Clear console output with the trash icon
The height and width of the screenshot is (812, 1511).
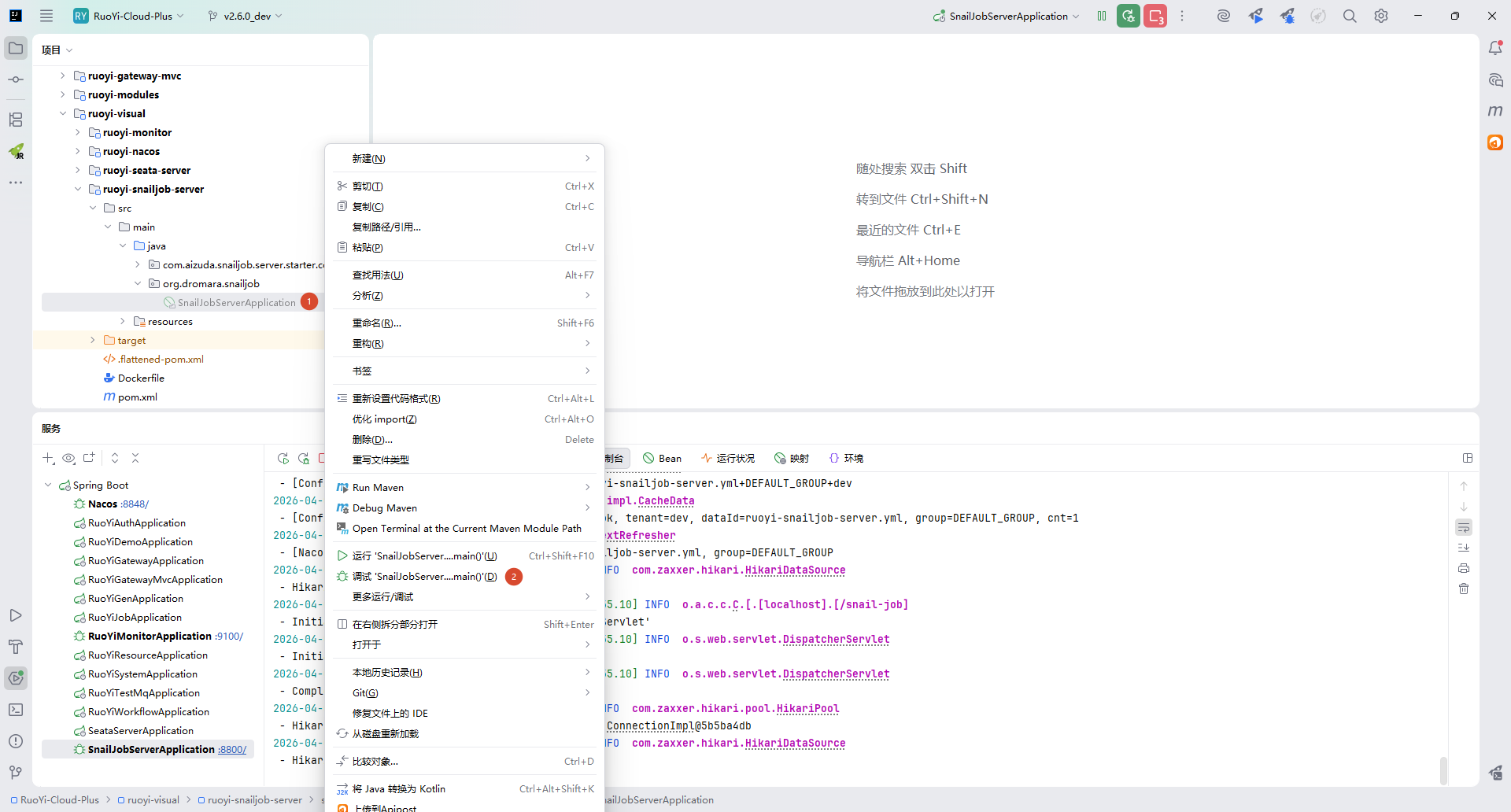tap(1464, 589)
